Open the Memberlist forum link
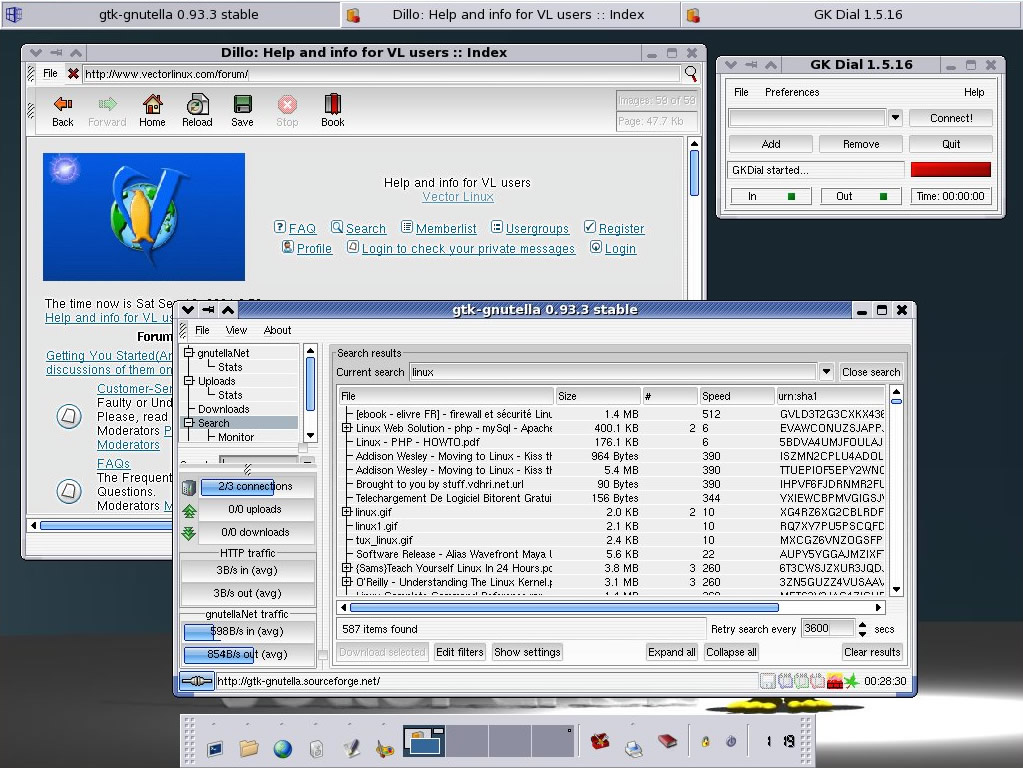 pos(446,229)
